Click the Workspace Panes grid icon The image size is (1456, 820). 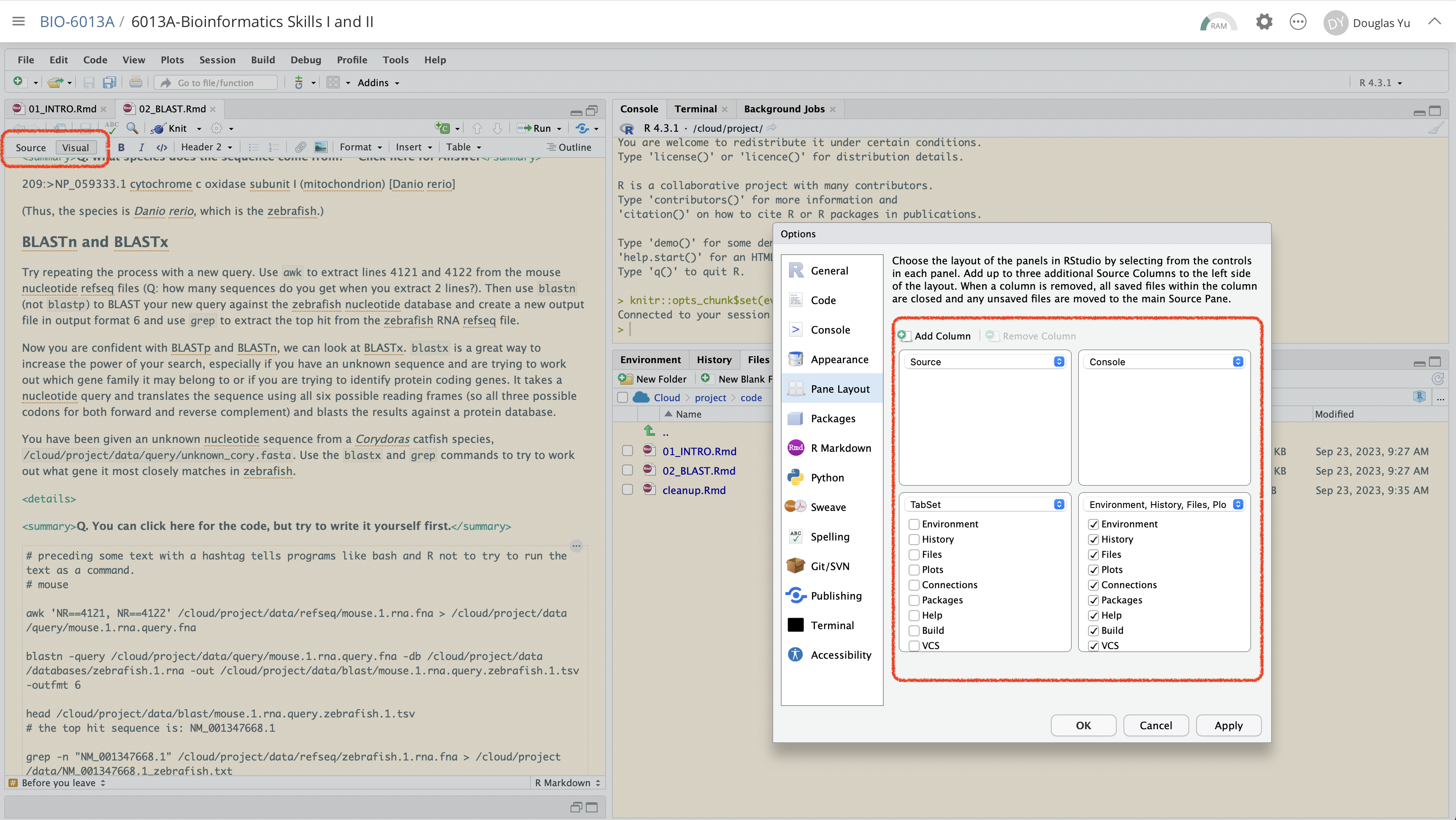tap(333, 83)
